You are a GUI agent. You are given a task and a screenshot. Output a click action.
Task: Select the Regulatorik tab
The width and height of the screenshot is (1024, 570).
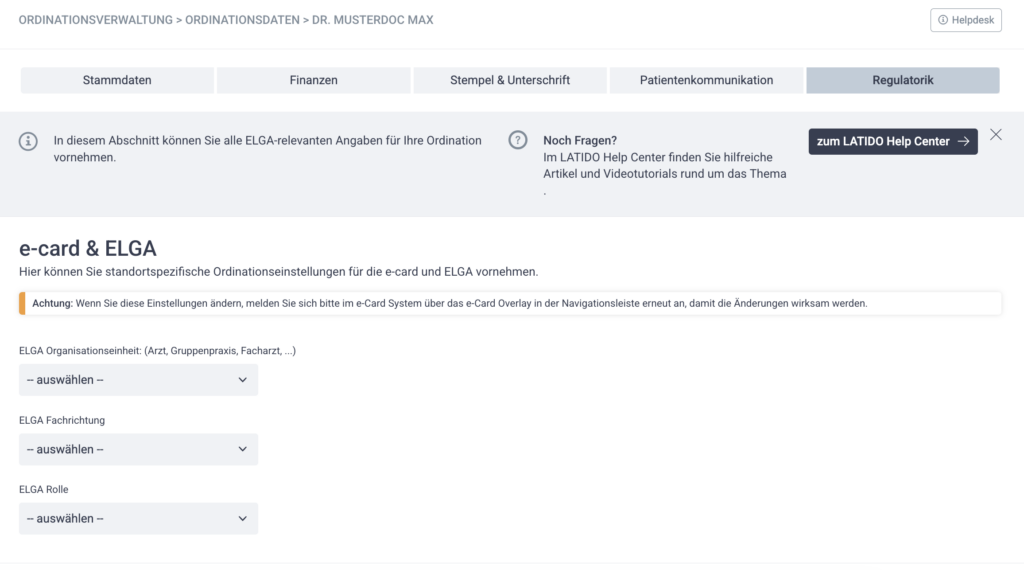(x=902, y=80)
